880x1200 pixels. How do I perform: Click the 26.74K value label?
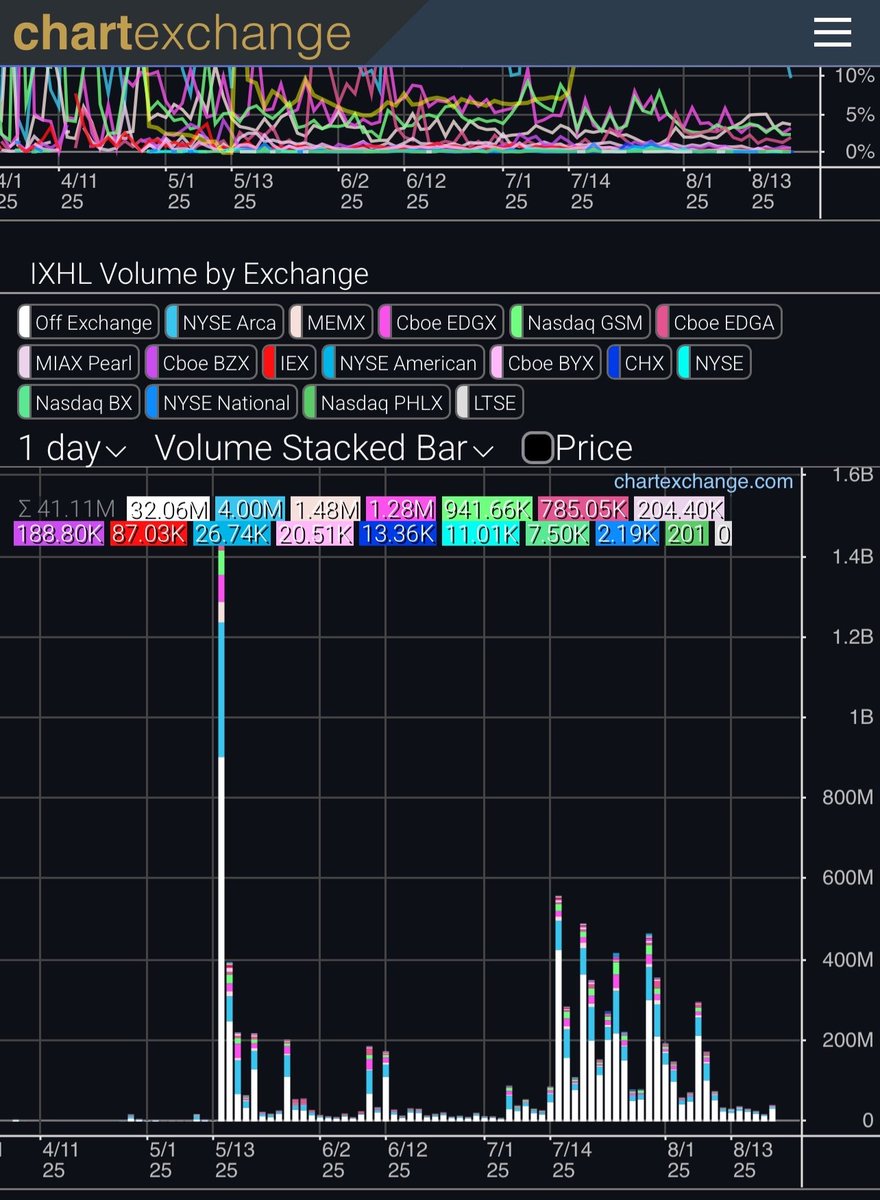231,533
